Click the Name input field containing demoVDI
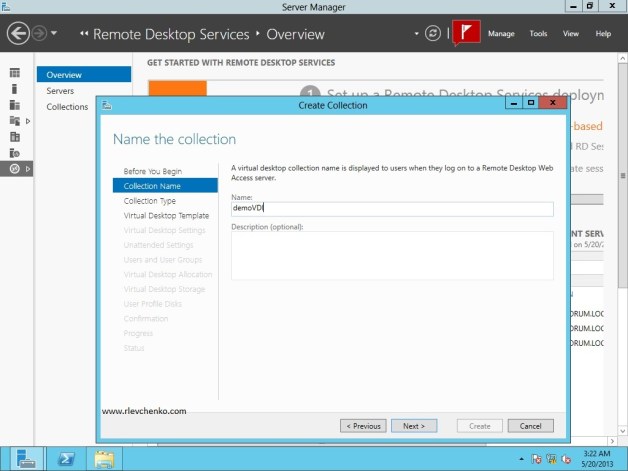Viewport: 628px width, 471px height. pyautogui.click(x=392, y=209)
